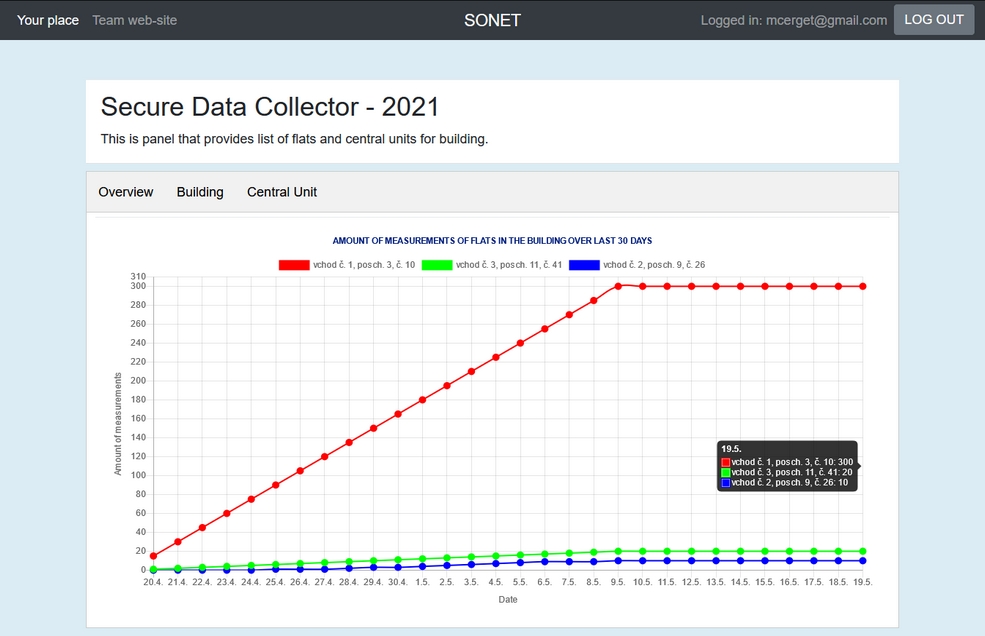Screen dimensions: 985x636
Task: Go to Your place in navbar
Action: (48, 20)
